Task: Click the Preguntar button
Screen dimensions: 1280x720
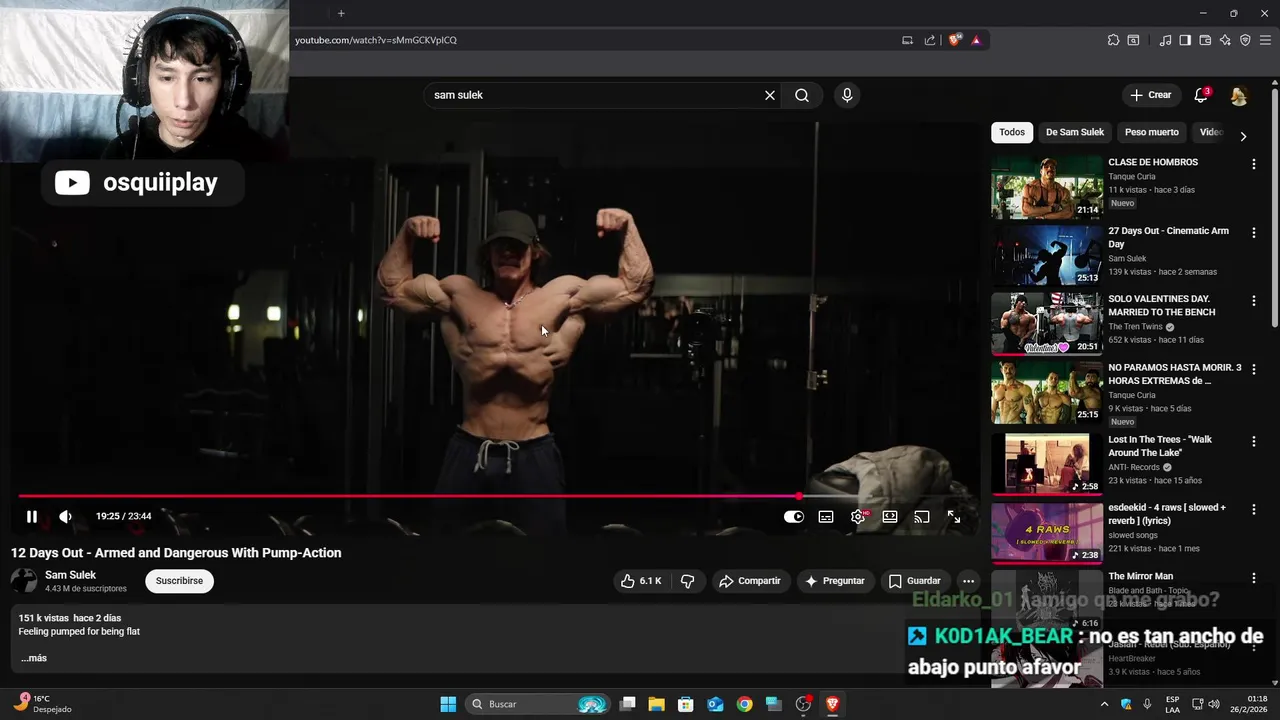Action: coord(835,581)
